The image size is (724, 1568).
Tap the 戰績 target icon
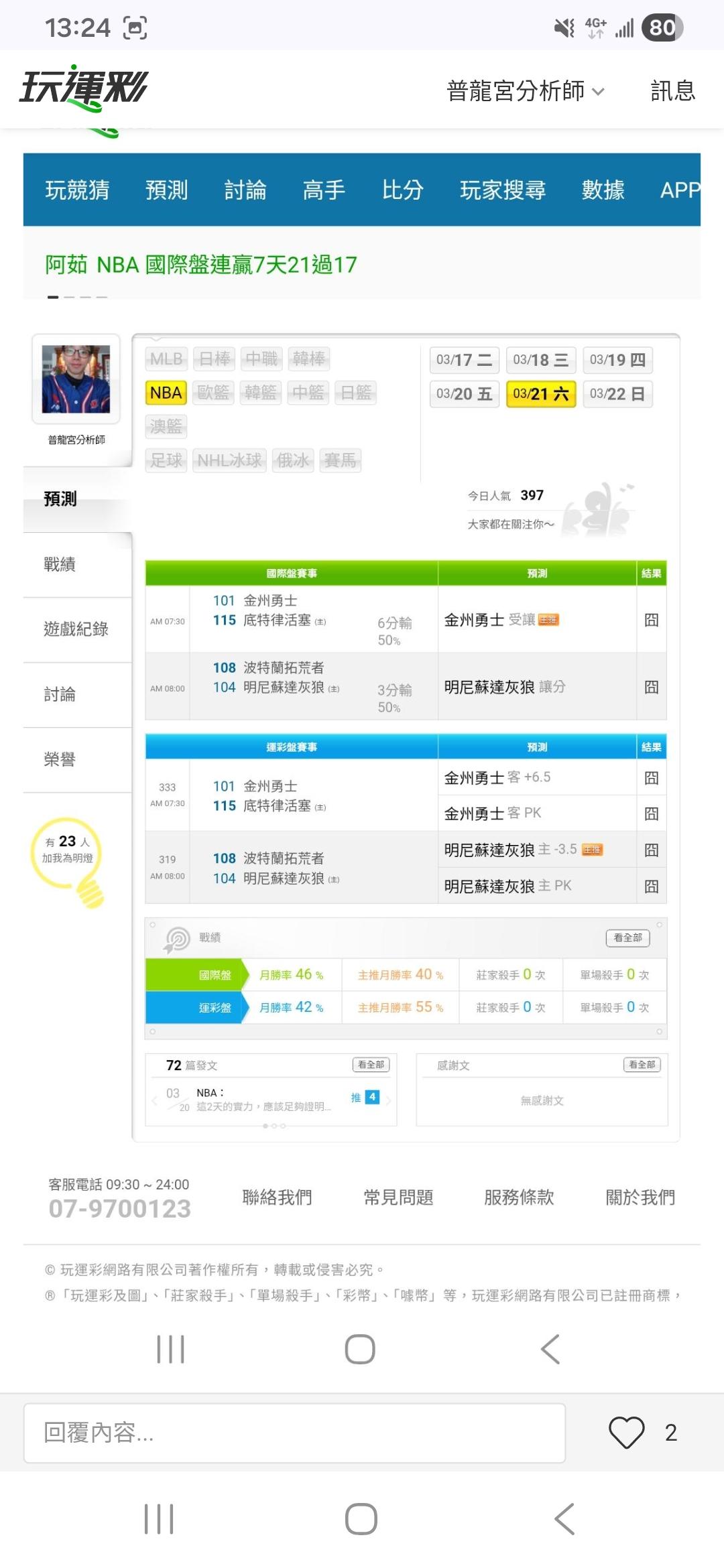click(177, 939)
